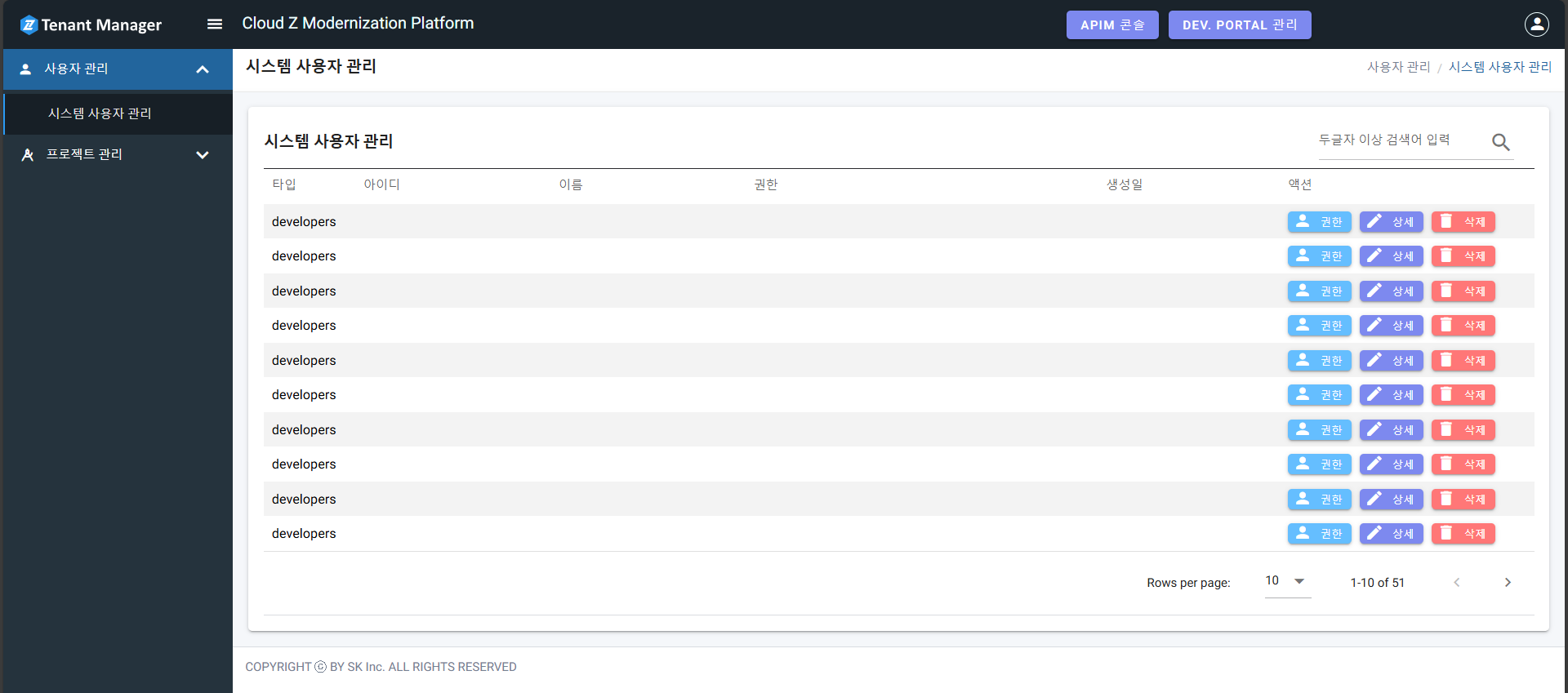Click 상세 in the sixth developers row
Image resolution: width=1568 pixels, height=693 pixels.
1391,395
